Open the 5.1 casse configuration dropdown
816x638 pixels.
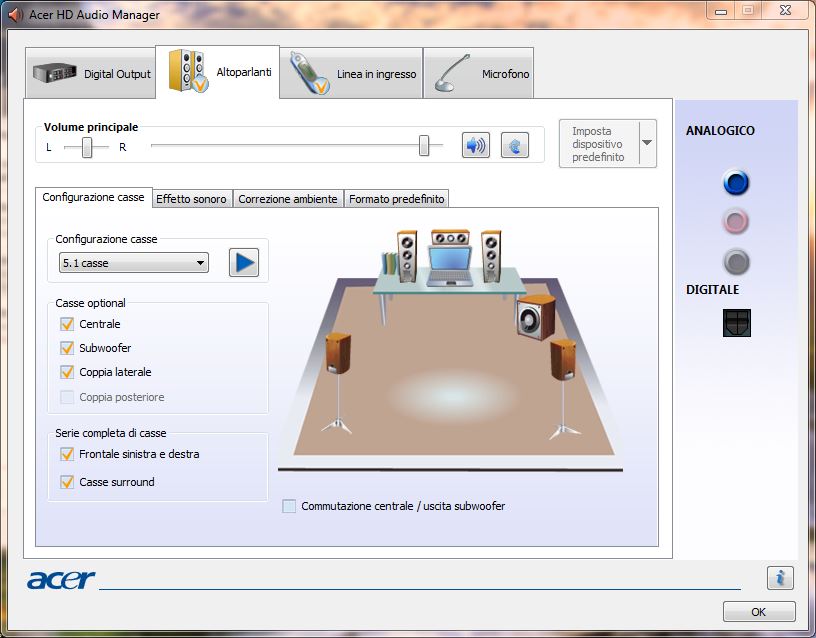pyautogui.click(x=134, y=263)
